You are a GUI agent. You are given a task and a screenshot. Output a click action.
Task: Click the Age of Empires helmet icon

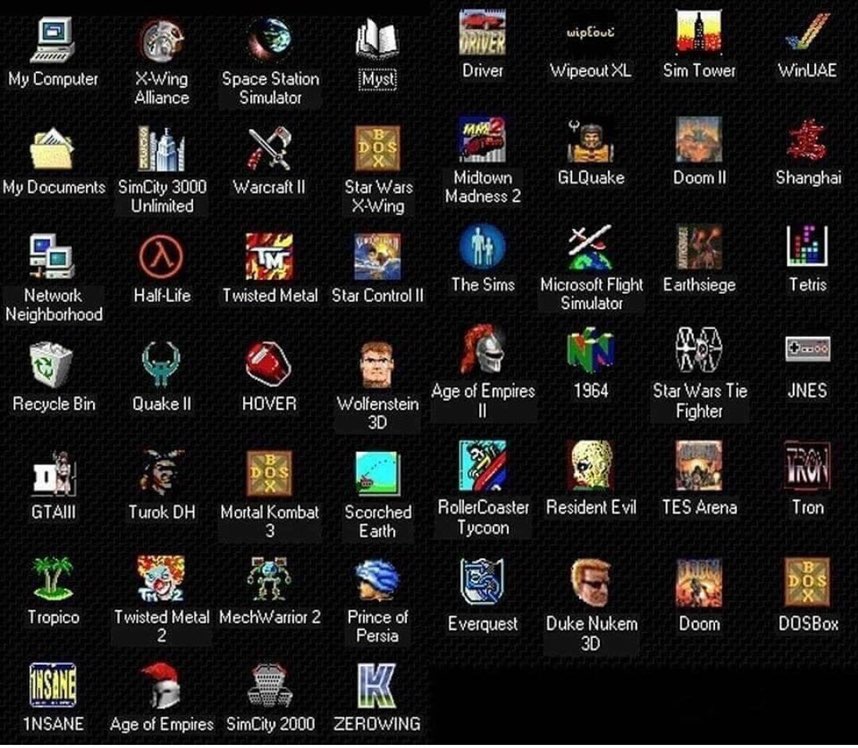pos(161,685)
